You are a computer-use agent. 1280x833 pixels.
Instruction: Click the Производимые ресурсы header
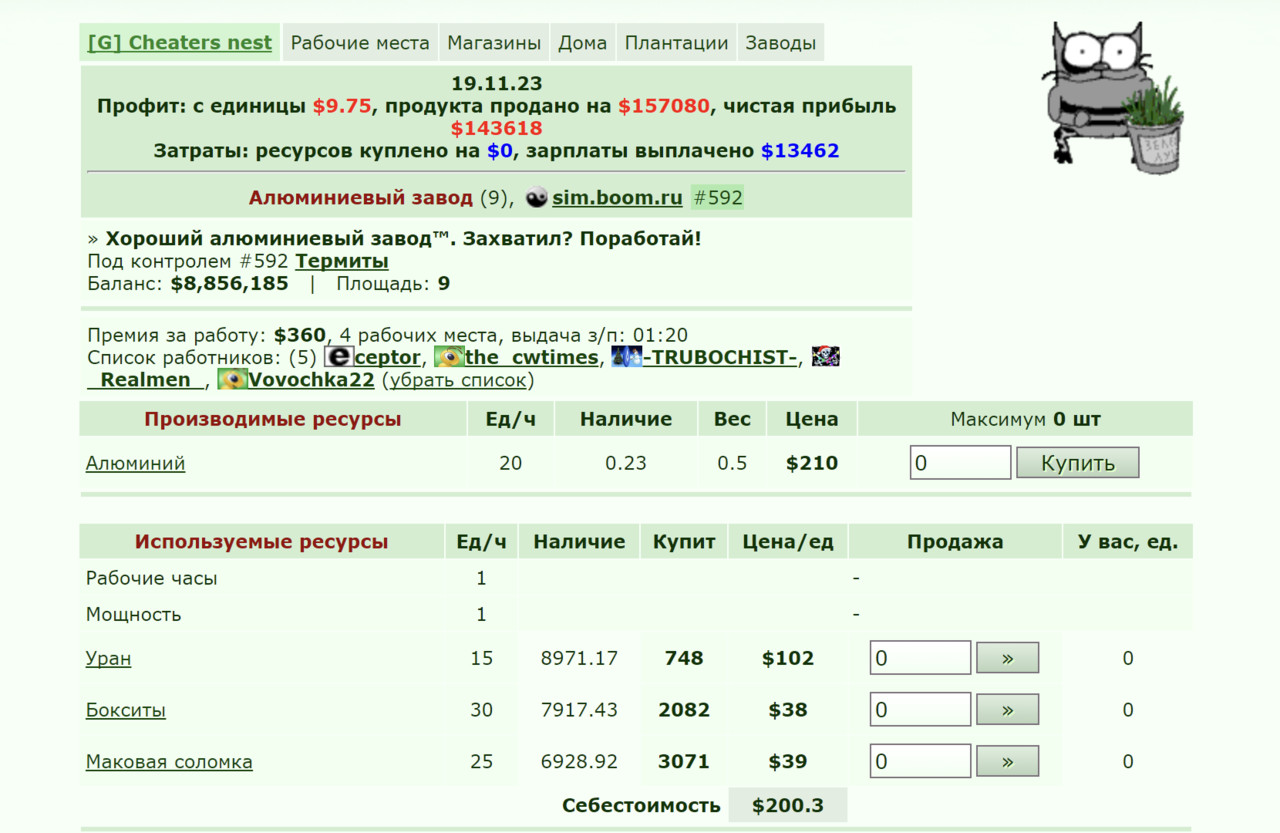click(273, 420)
